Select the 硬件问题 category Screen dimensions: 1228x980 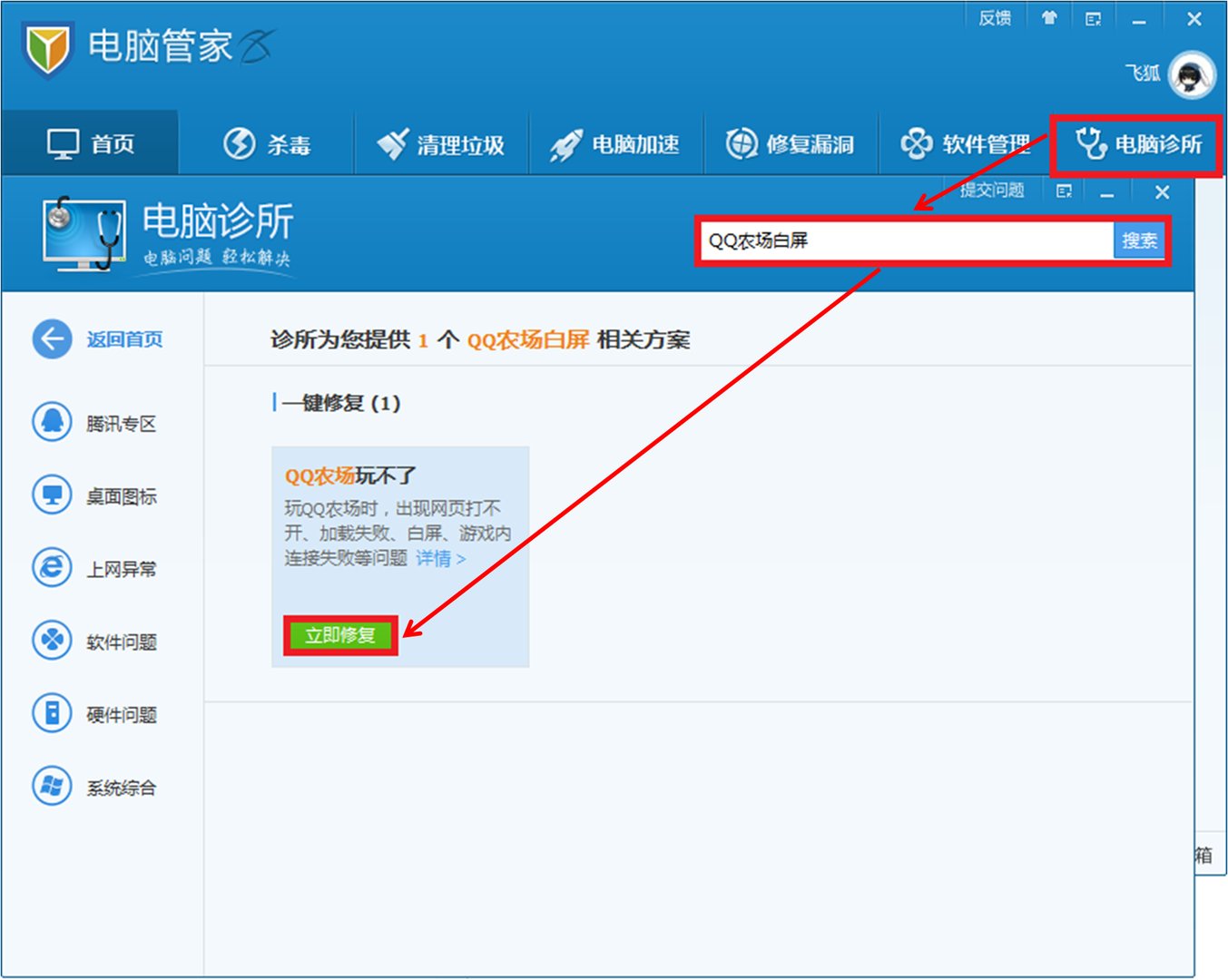pos(94,713)
